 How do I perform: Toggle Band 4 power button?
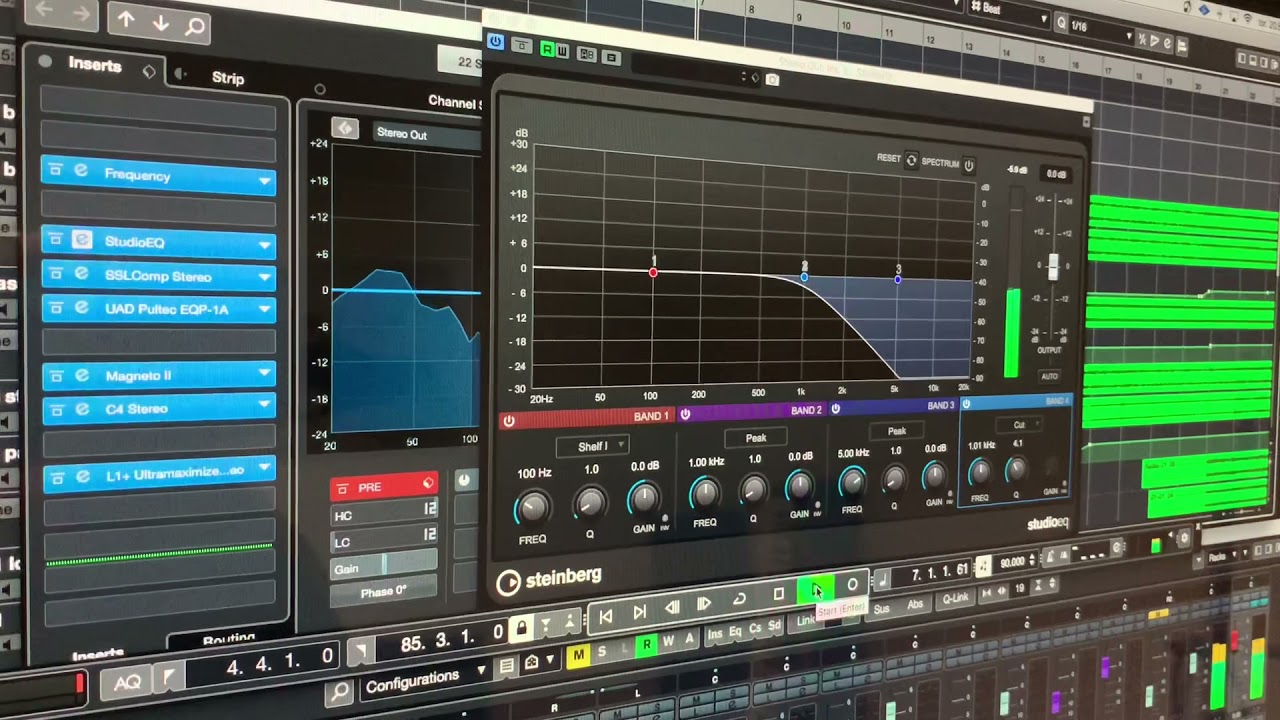pyautogui.click(x=966, y=404)
